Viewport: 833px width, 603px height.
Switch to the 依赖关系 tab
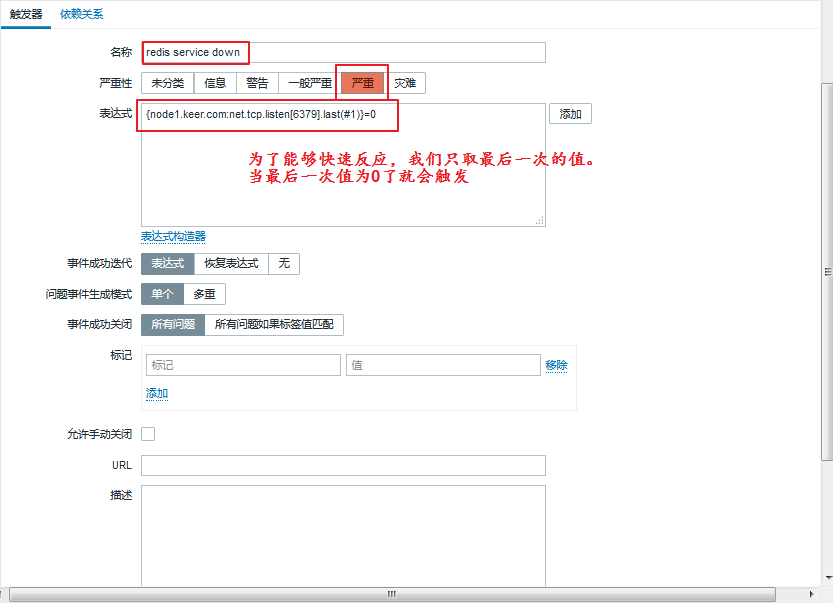tap(81, 14)
